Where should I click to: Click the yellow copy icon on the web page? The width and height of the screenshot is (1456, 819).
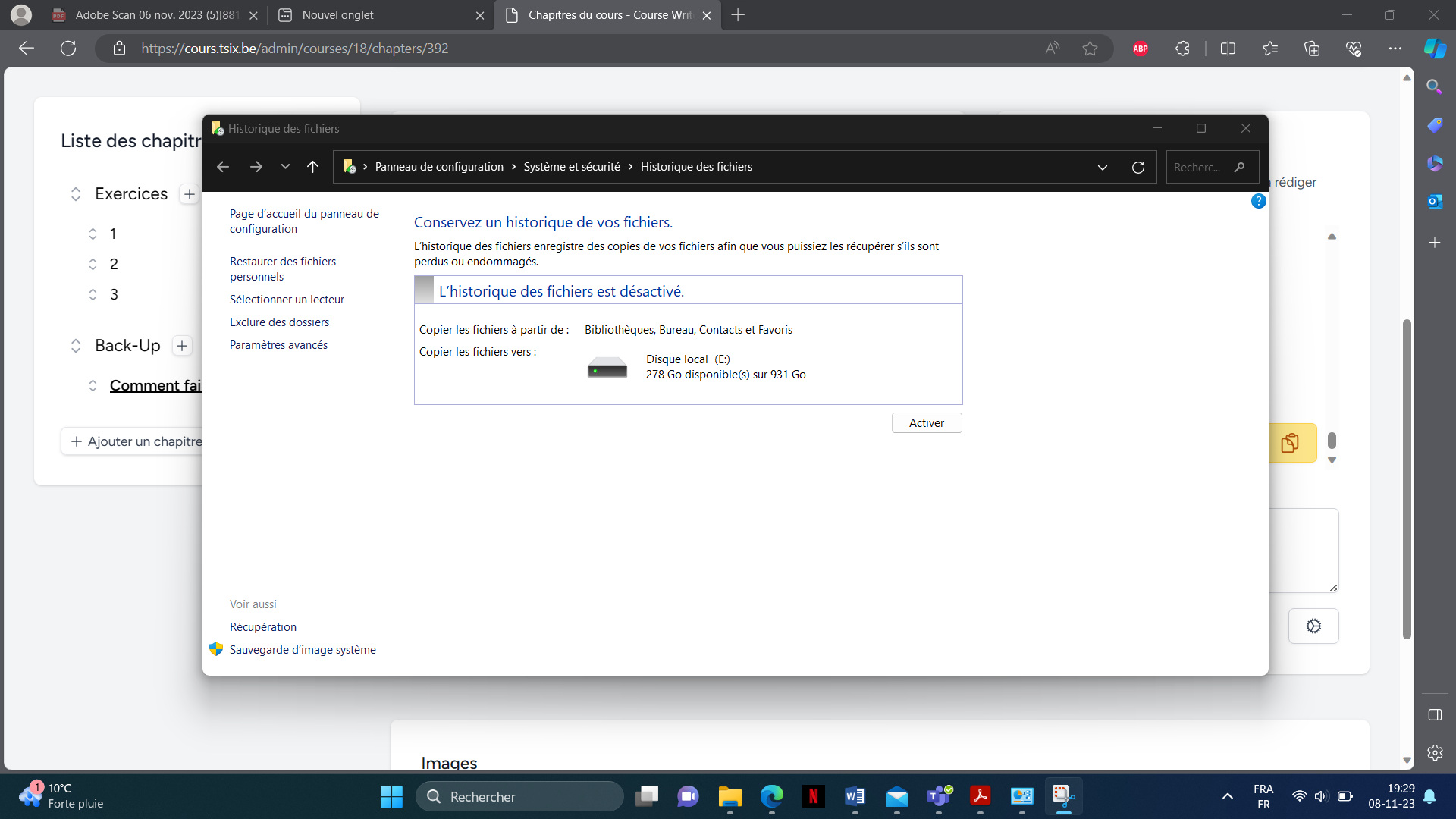pos(1290,443)
